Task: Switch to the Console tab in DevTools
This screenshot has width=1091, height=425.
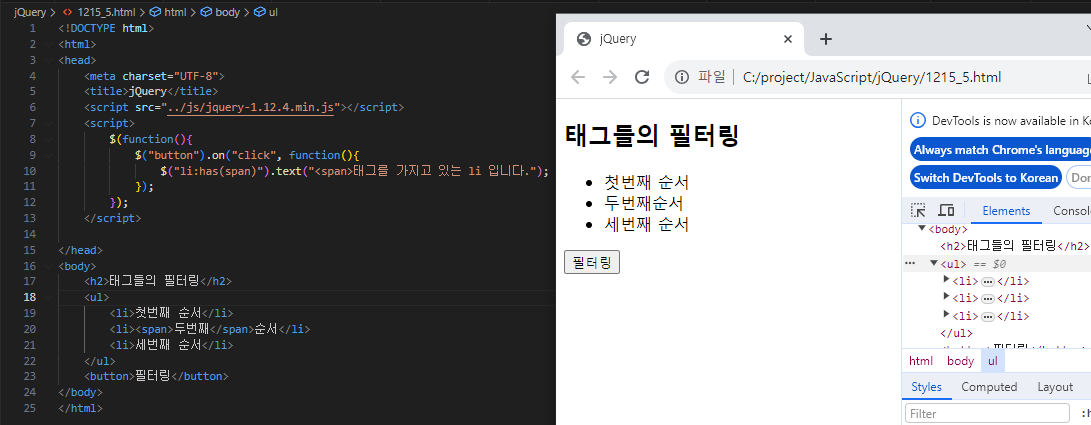Action: tap(1072, 211)
